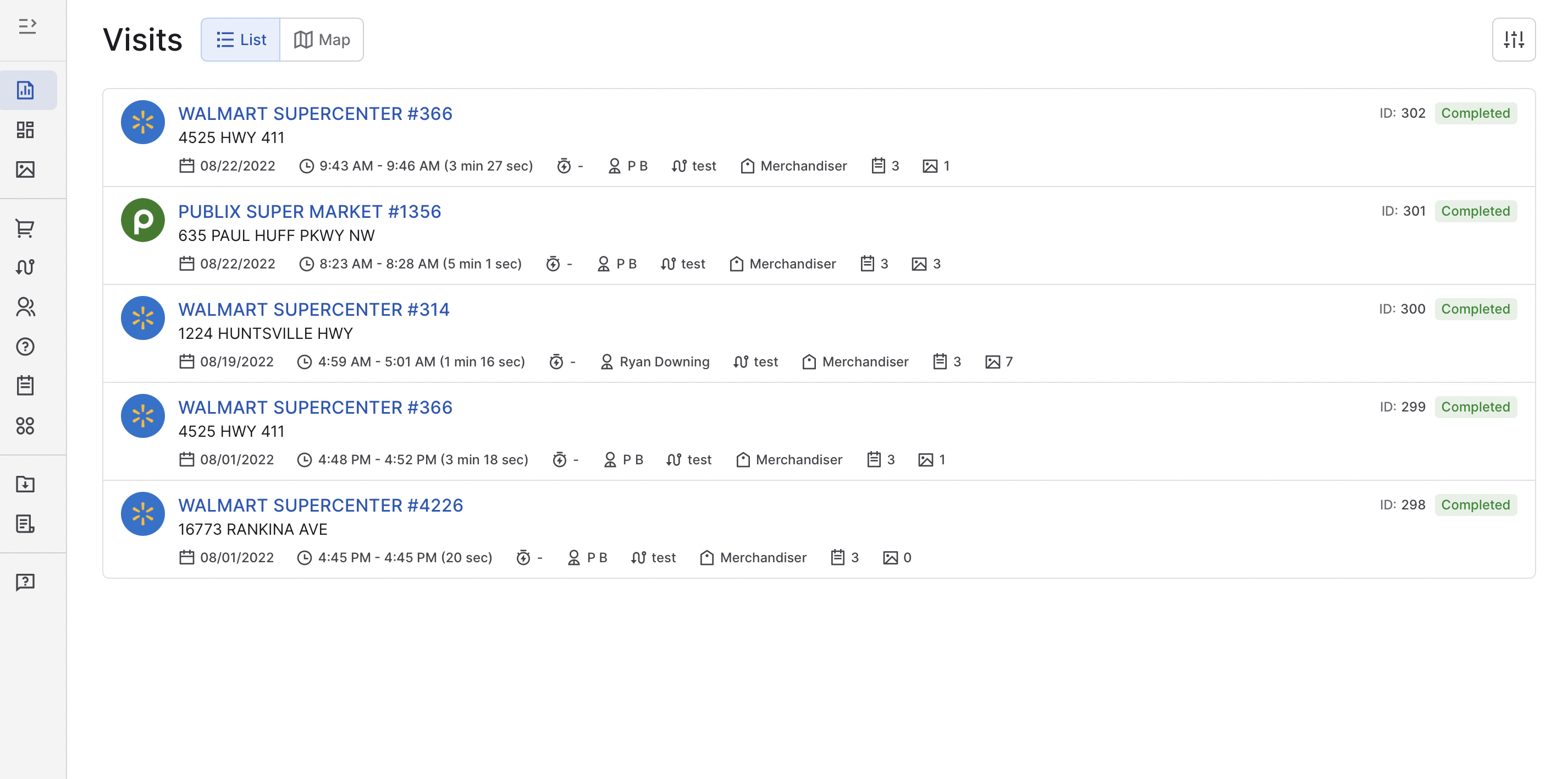This screenshot has width=1568, height=779.
Task: Open the clipboard forms sidebar icon
Action: pos(25,386)
